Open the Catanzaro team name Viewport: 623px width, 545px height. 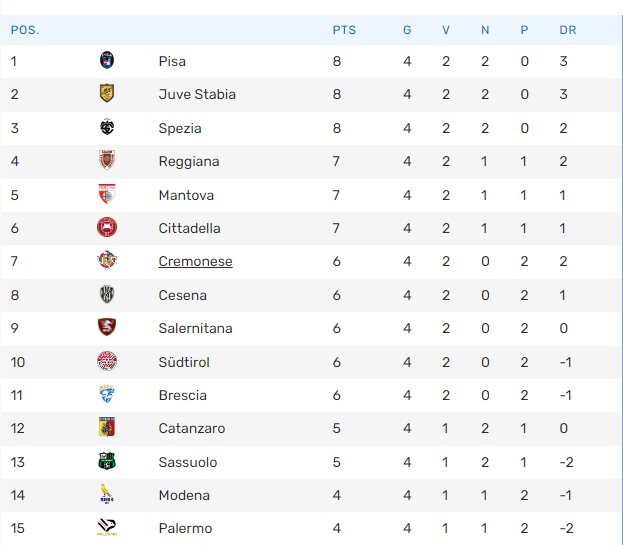pyautogui.click(x=192, y=428)
